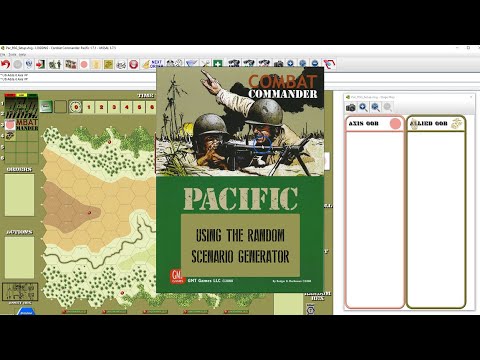Select time track space 1
Screen dimensions: 480x360
click(x=89, y=107)
